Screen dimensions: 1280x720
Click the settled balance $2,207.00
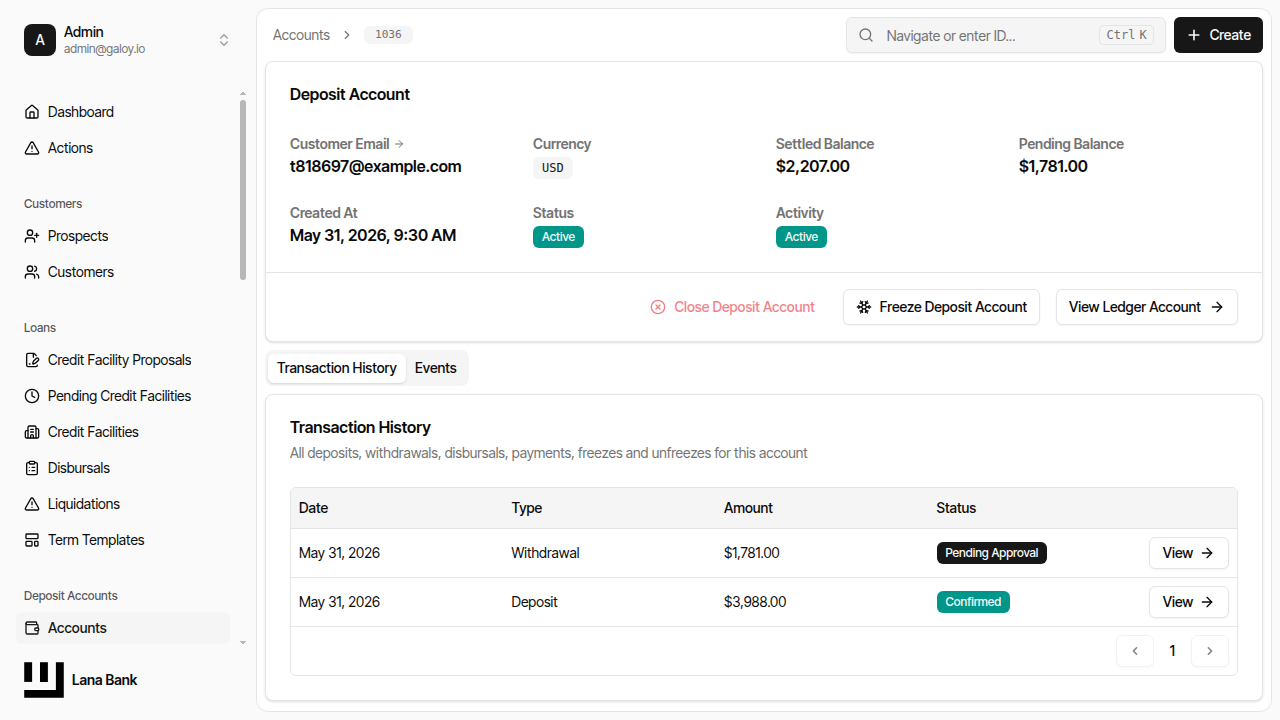[x=813, y=166]
